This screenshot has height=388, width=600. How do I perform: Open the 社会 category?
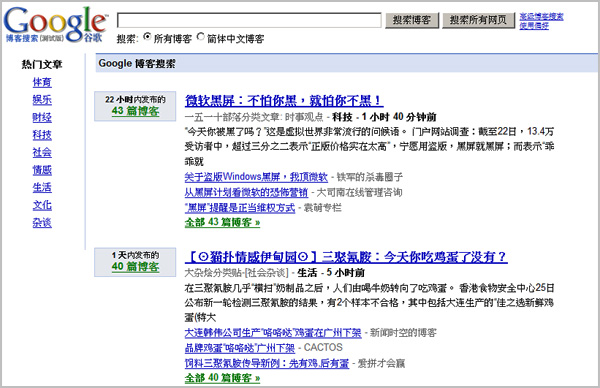(42, 152)
